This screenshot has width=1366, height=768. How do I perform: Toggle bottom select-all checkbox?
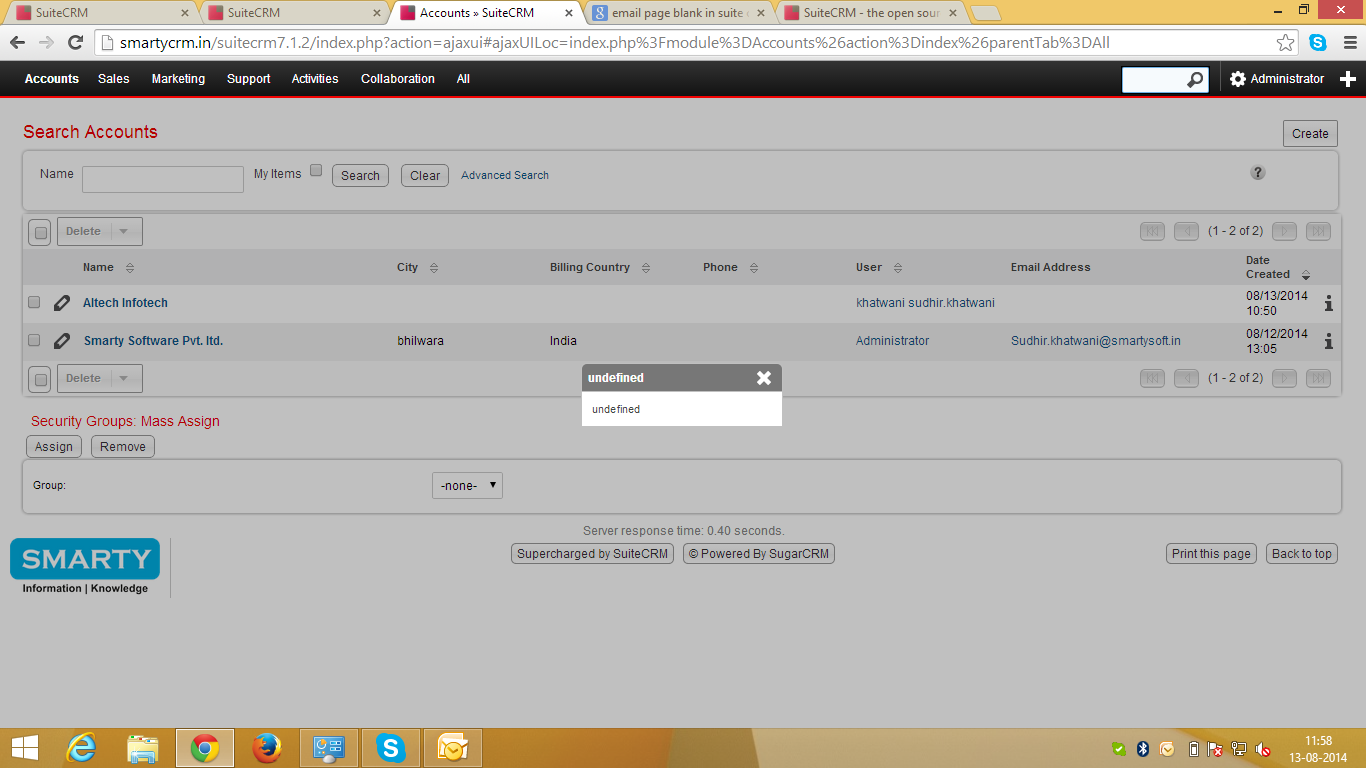click(41, 380)
